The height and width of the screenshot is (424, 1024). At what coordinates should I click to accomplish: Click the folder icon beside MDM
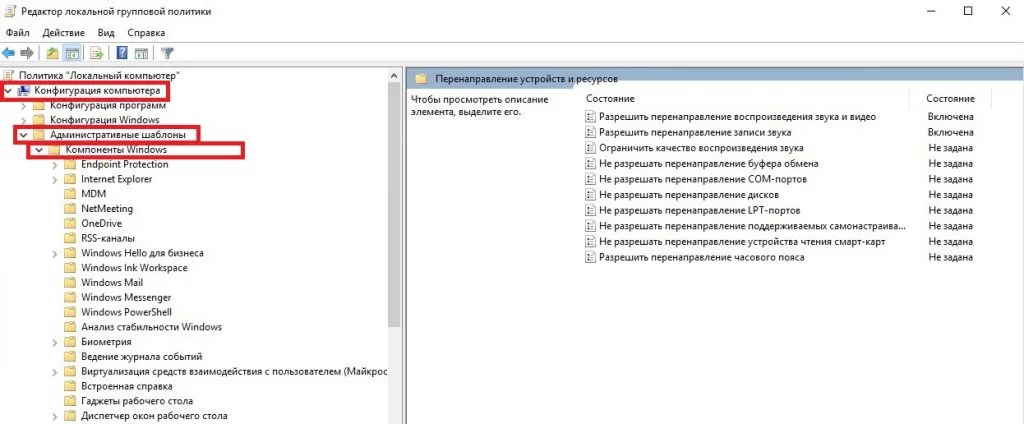[x=71, y=194]
